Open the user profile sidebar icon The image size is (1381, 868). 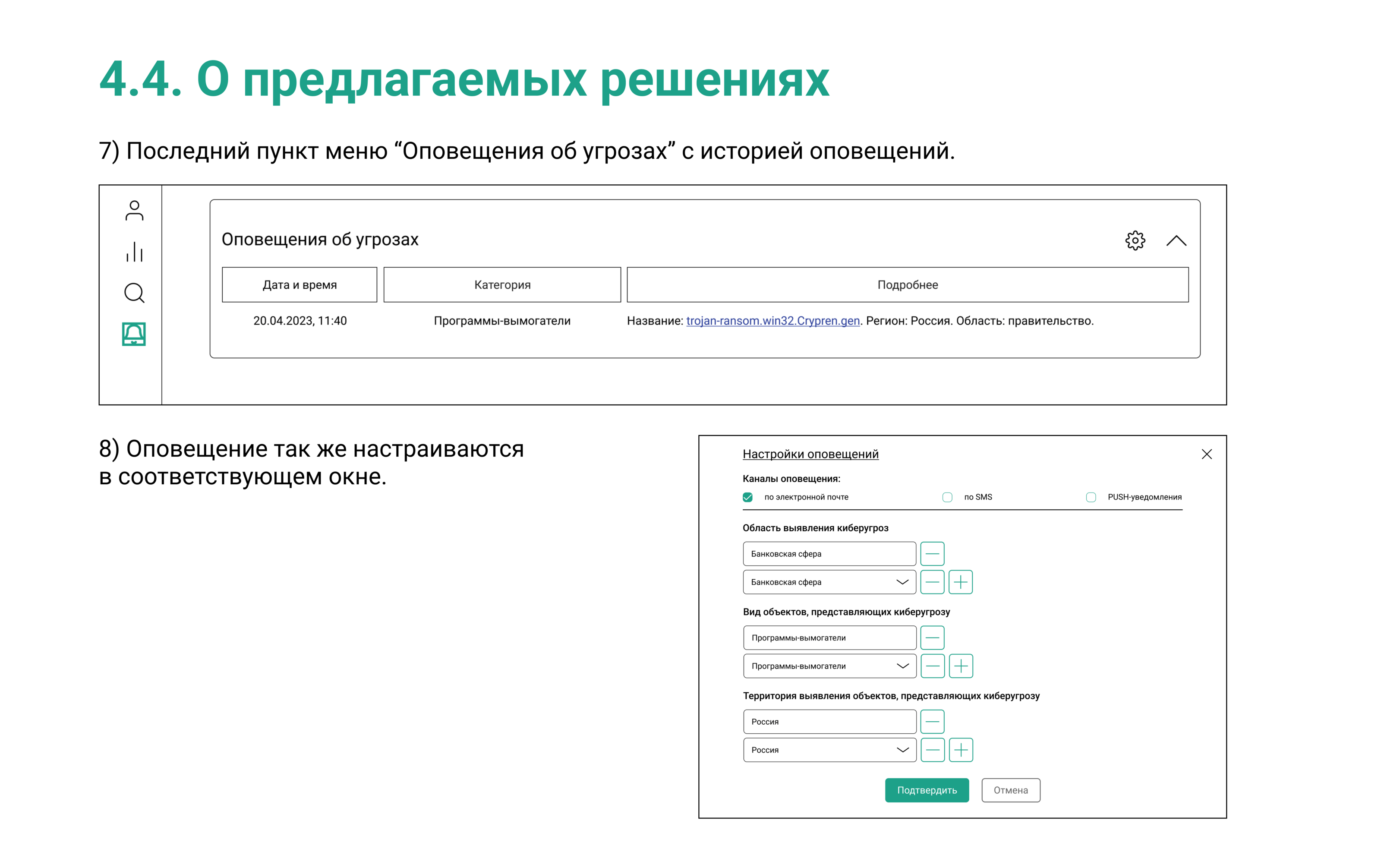tap(134, 211)
